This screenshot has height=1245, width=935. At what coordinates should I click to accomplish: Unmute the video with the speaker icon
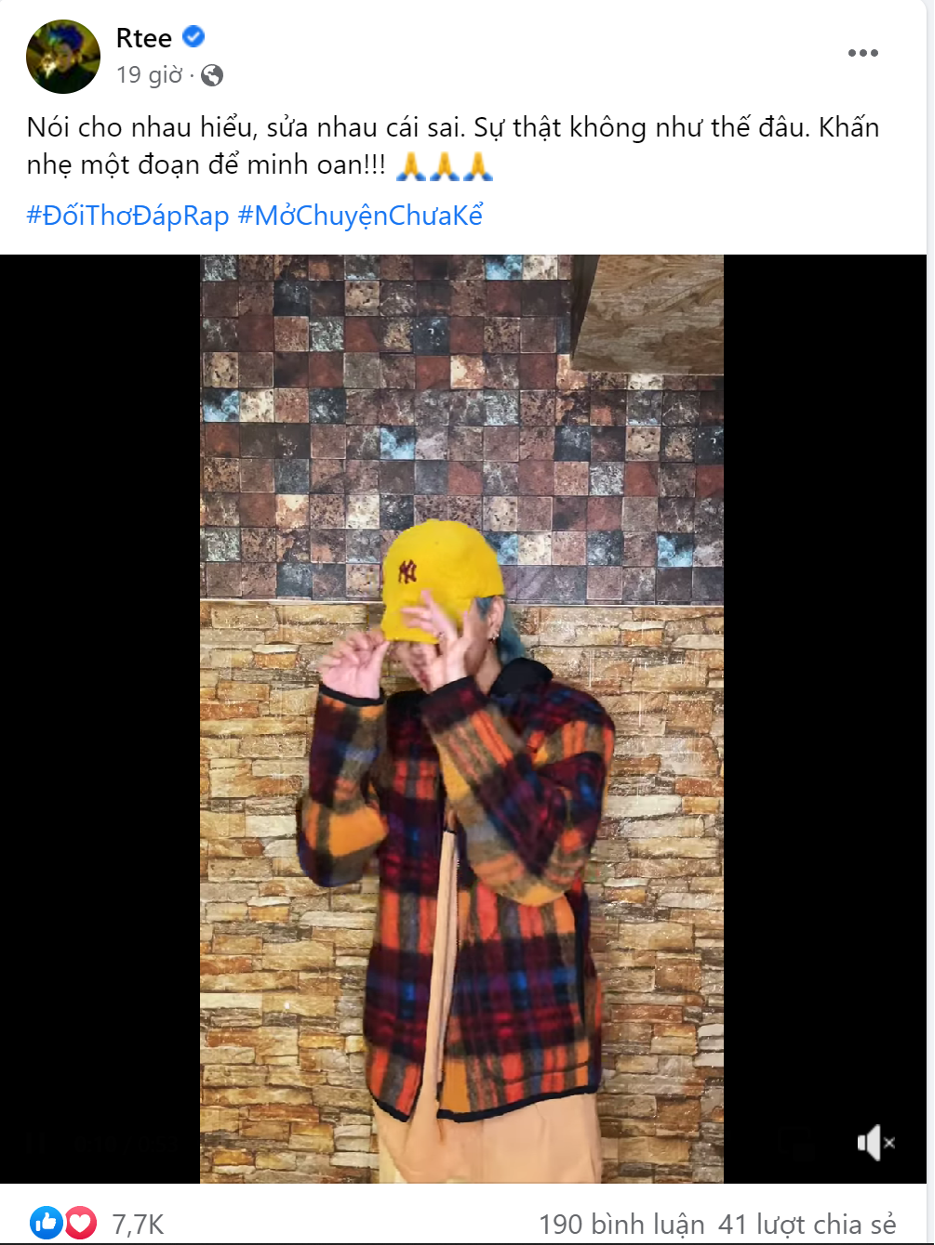tap(876, 1143)
